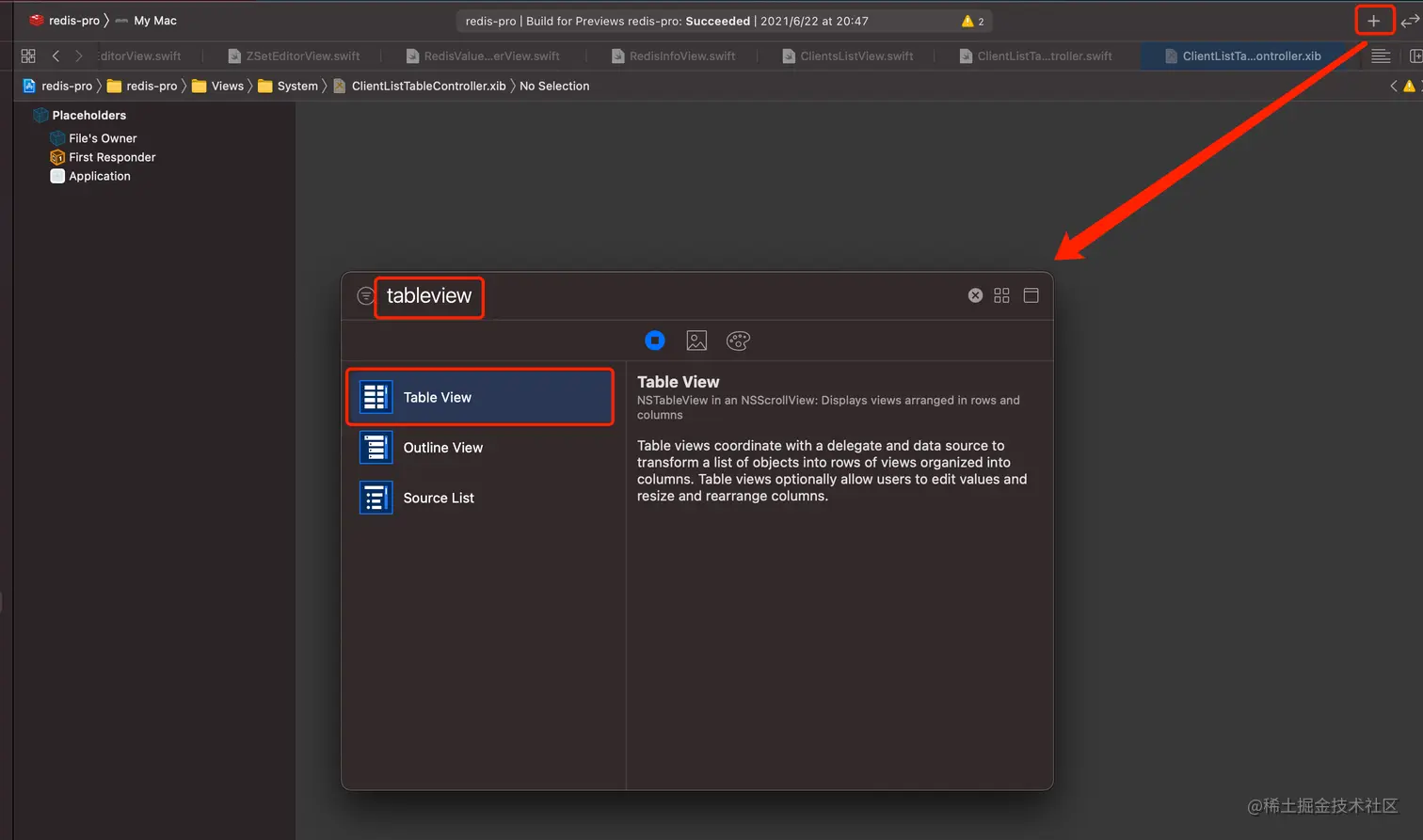Click the build status activity field

click(x=725, y=21)
